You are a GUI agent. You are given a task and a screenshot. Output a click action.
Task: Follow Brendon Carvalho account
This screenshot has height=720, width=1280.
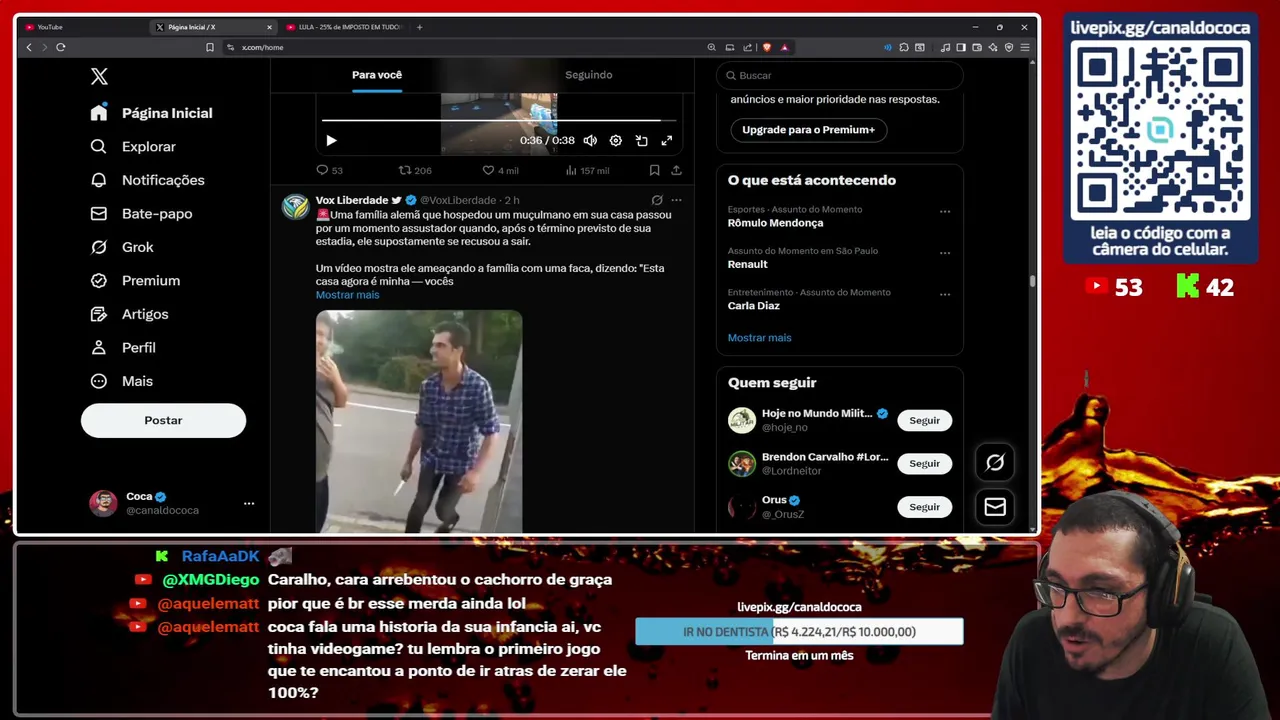[924, 464]
